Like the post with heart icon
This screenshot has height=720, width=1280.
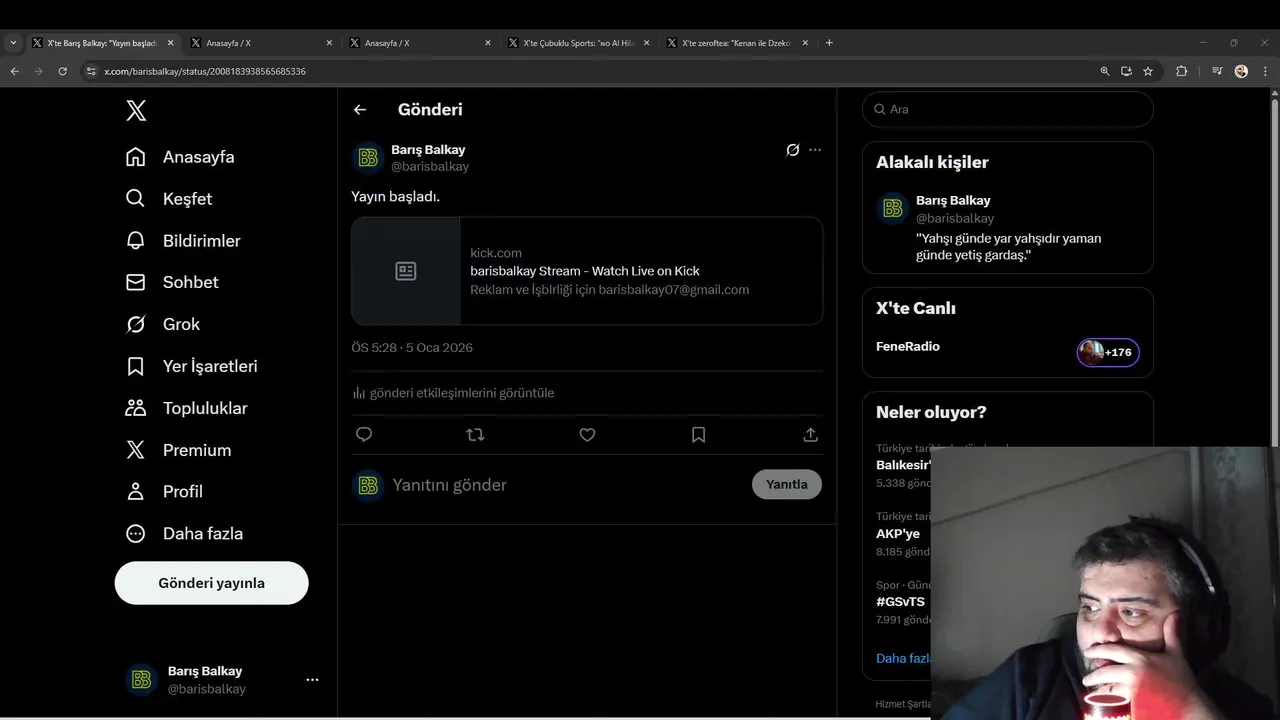tap(587, 434)
